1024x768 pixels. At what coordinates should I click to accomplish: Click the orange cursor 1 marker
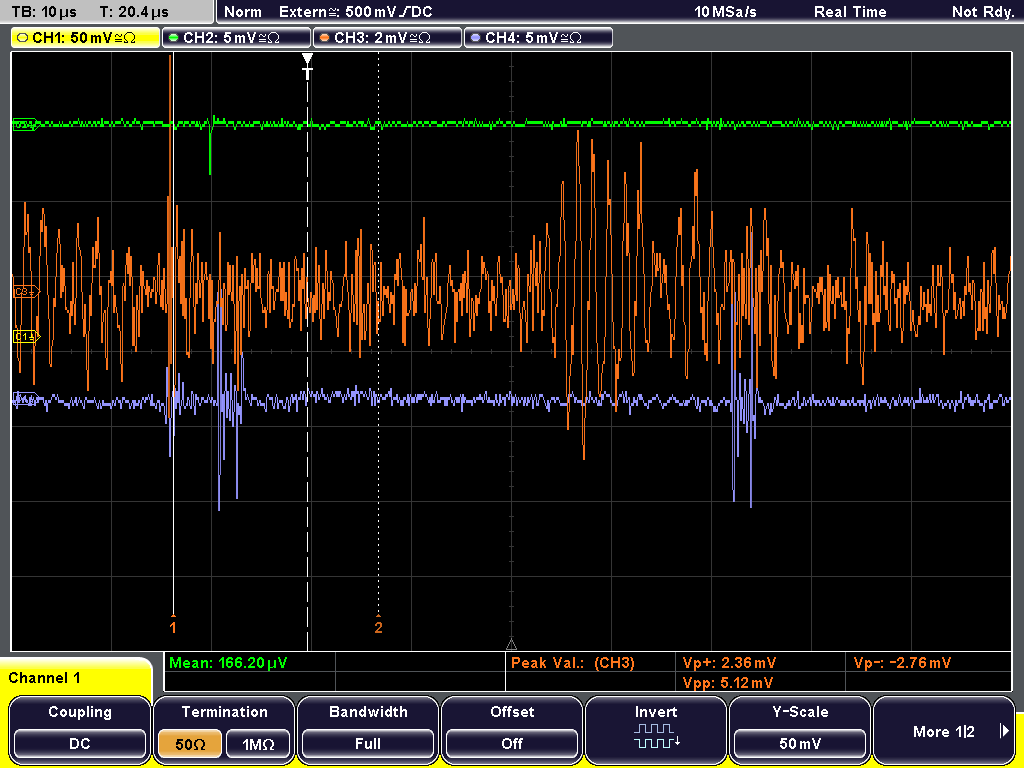[x=172, y=625]
